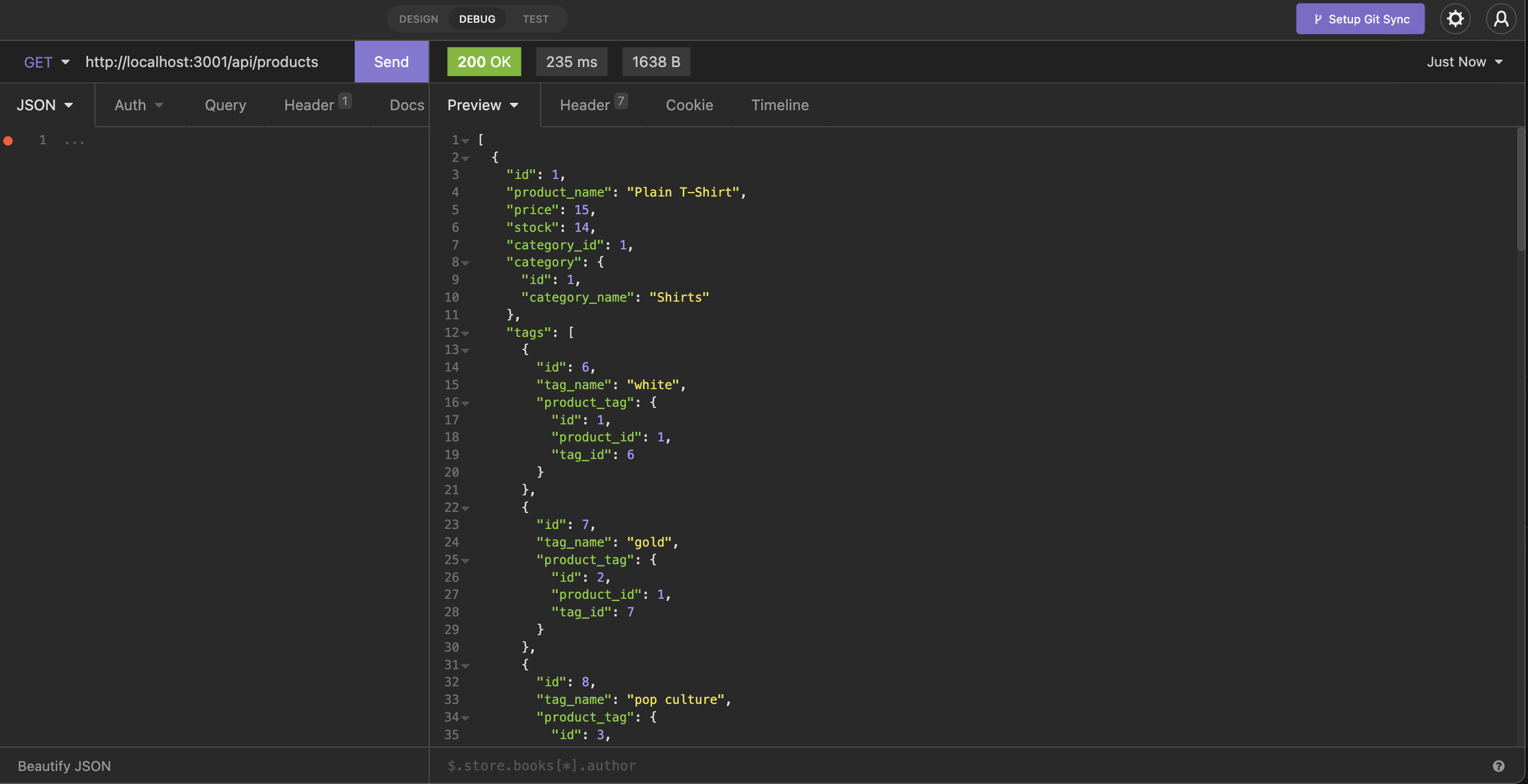Screen dimensions: 1528x784
Task: Open the request Header tab
Action: (x=317, y=105)
